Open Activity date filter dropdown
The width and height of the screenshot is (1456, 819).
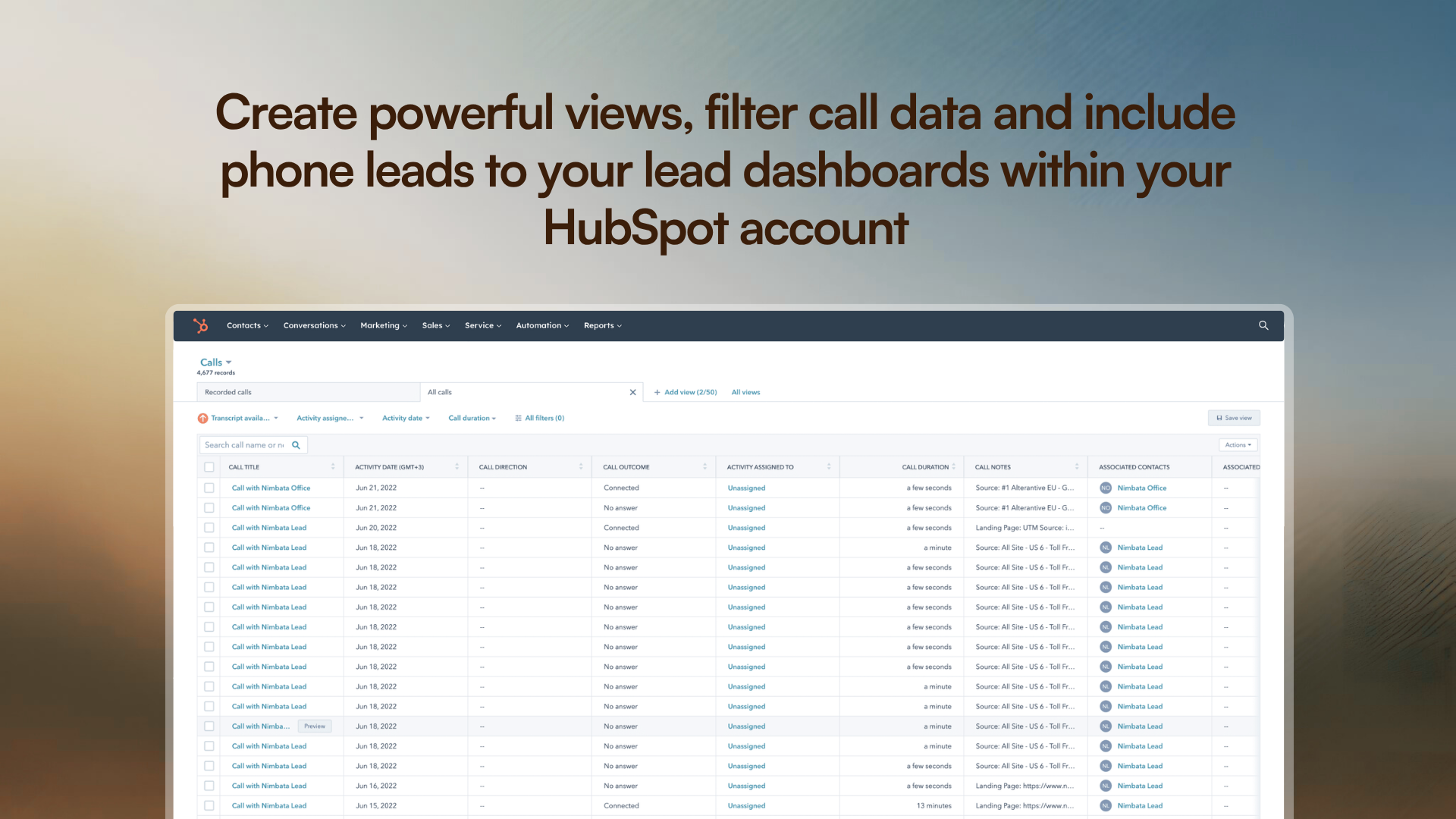(406, 418)
